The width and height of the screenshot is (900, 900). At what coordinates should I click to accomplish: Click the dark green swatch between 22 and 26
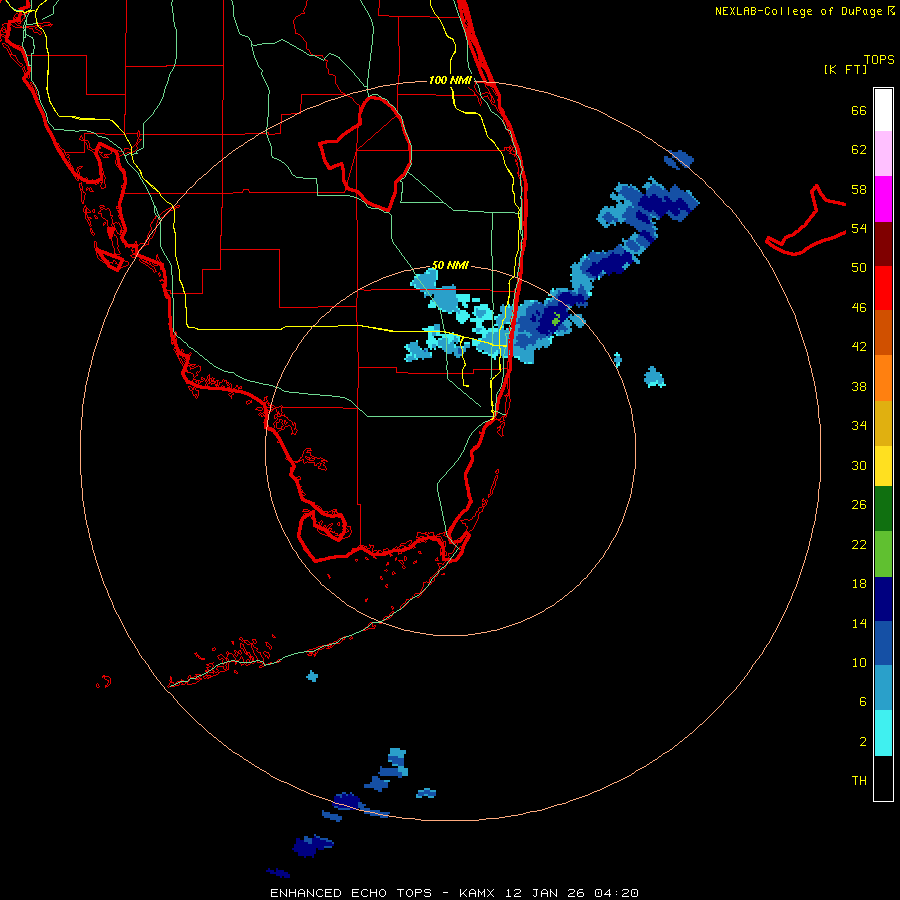tap(883, 509)
